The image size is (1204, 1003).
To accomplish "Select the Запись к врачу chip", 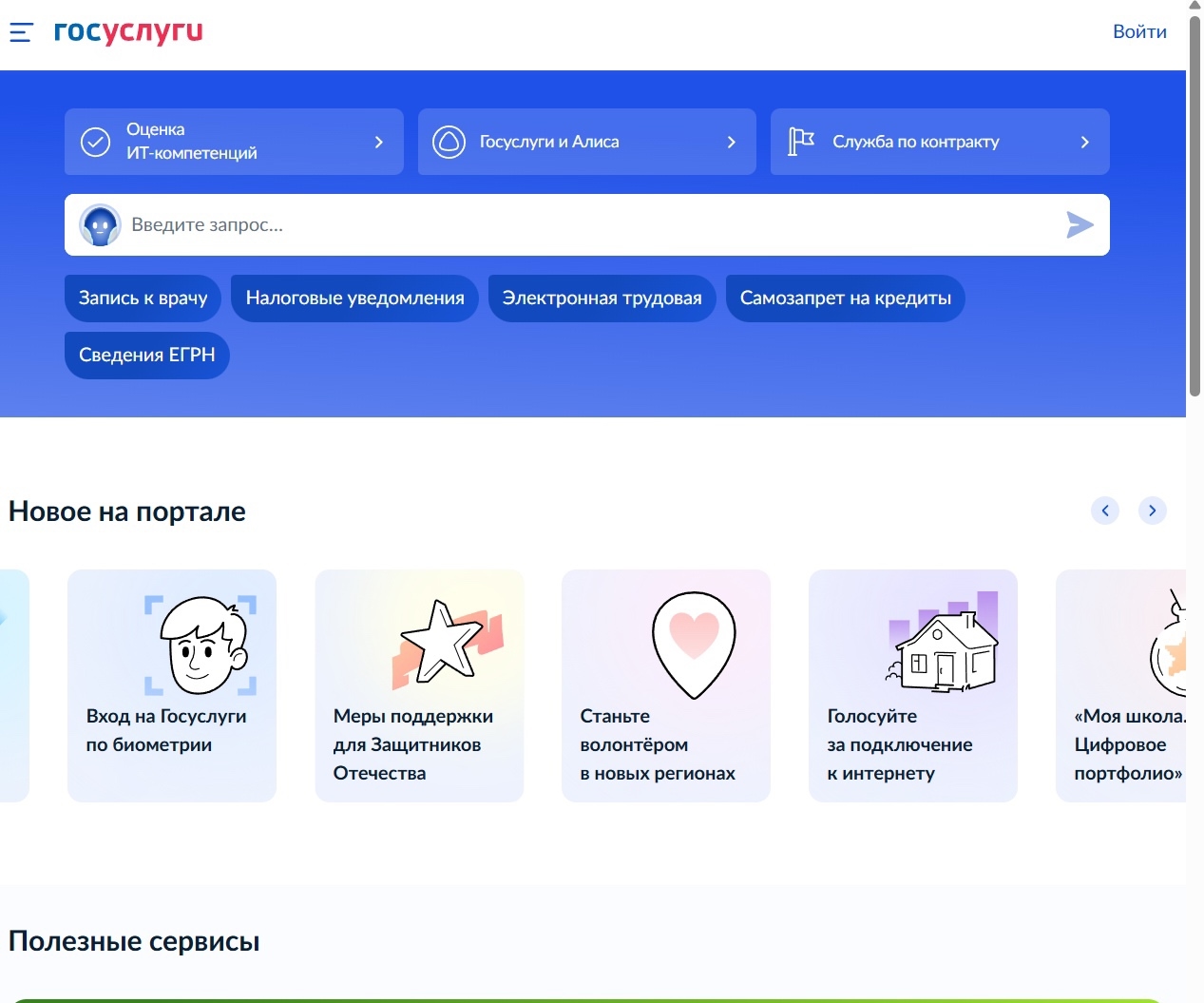I will tap(143, 299).
